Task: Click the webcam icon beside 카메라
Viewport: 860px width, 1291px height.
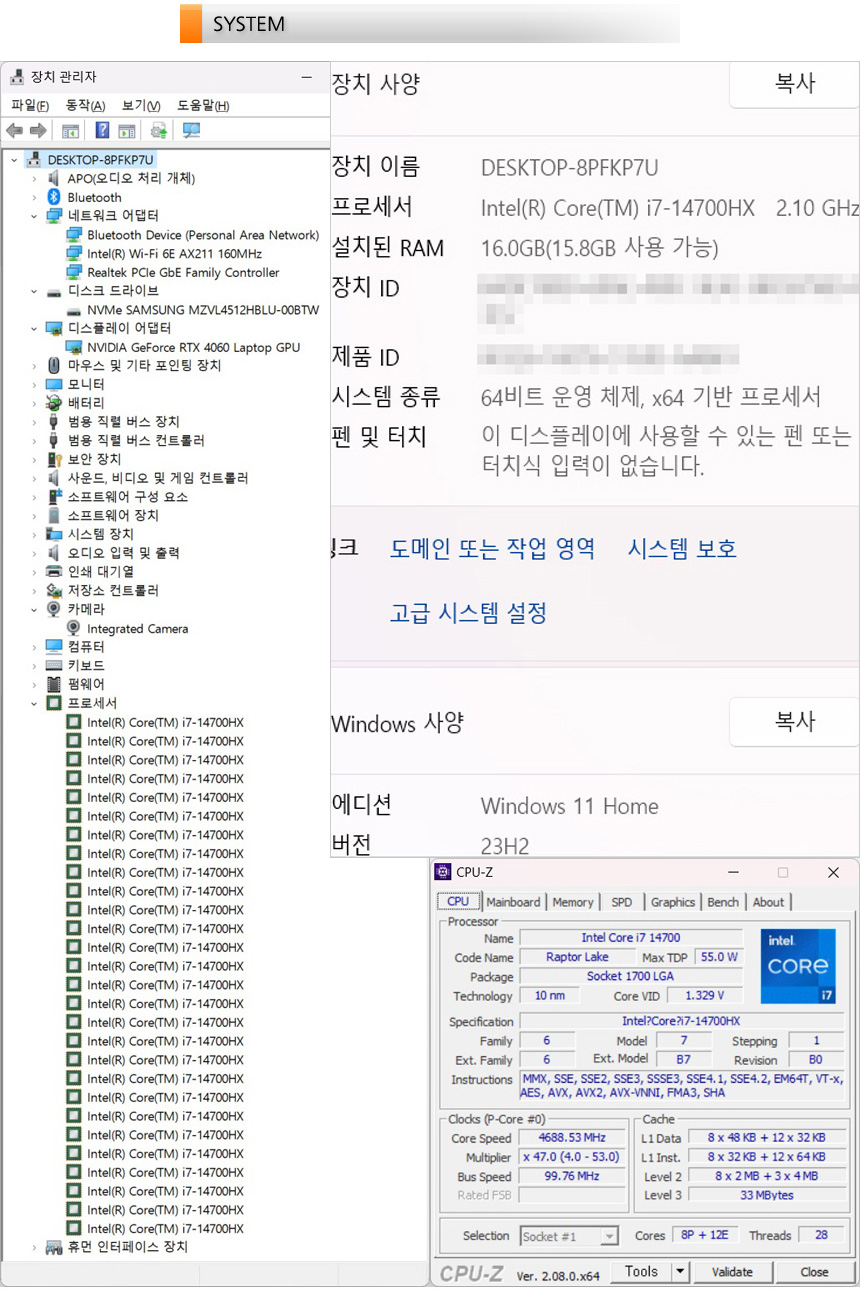Action: [x=54, y=609]
